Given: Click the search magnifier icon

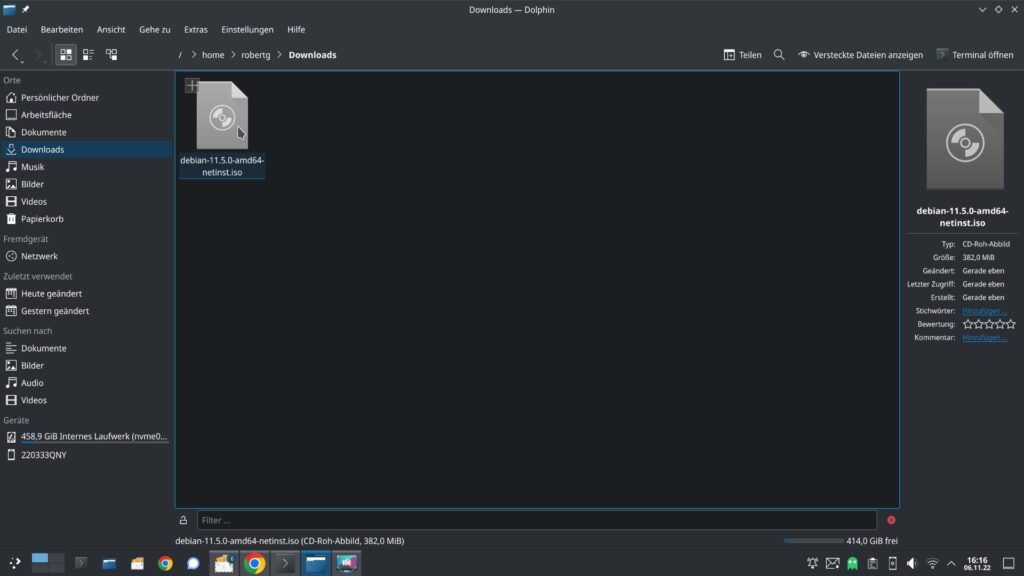Looking at the screenshot, I should click(x=779, y=55).
